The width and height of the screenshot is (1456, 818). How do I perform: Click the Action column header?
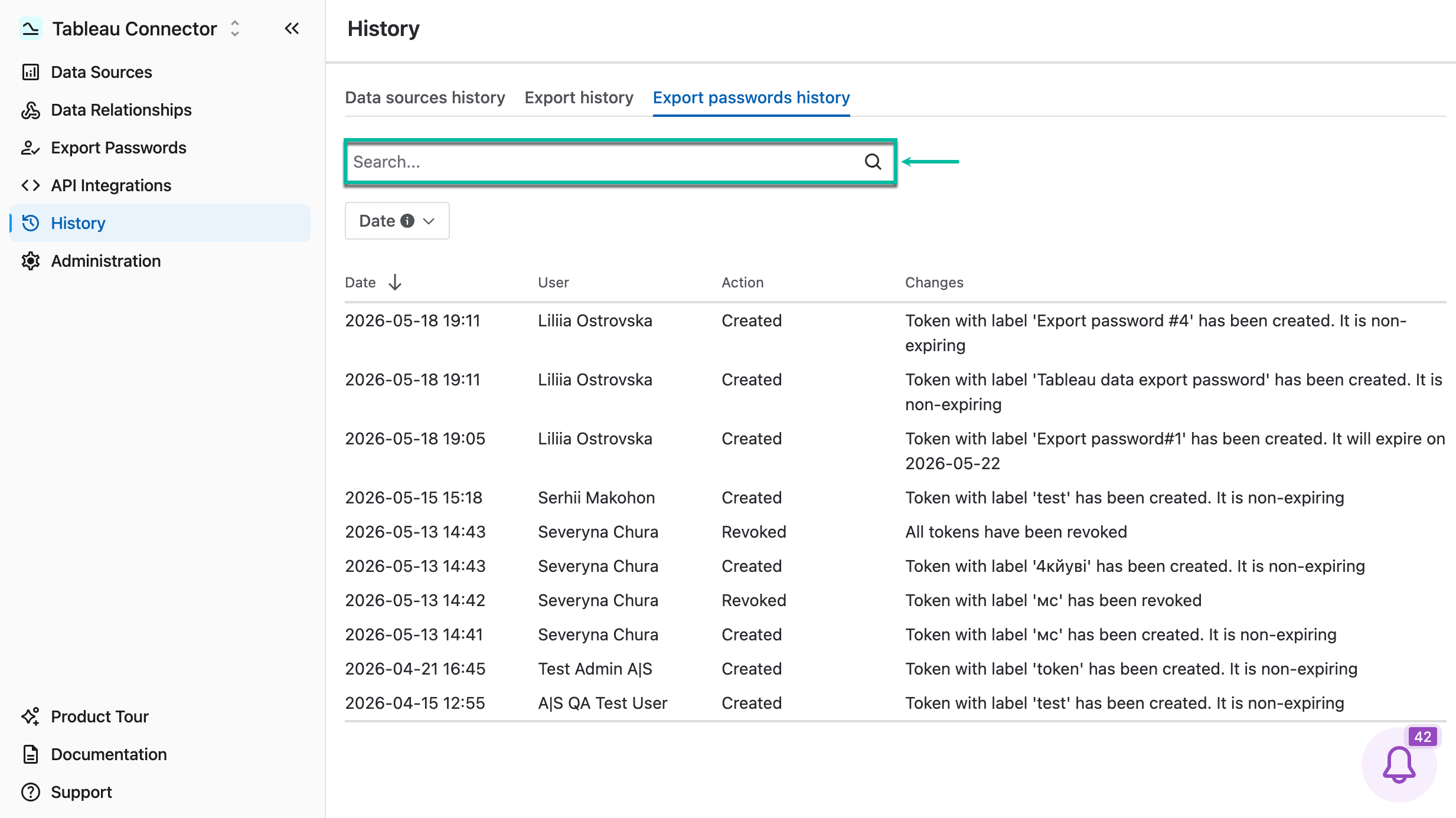pyautogui.click(x=742, y=283)
